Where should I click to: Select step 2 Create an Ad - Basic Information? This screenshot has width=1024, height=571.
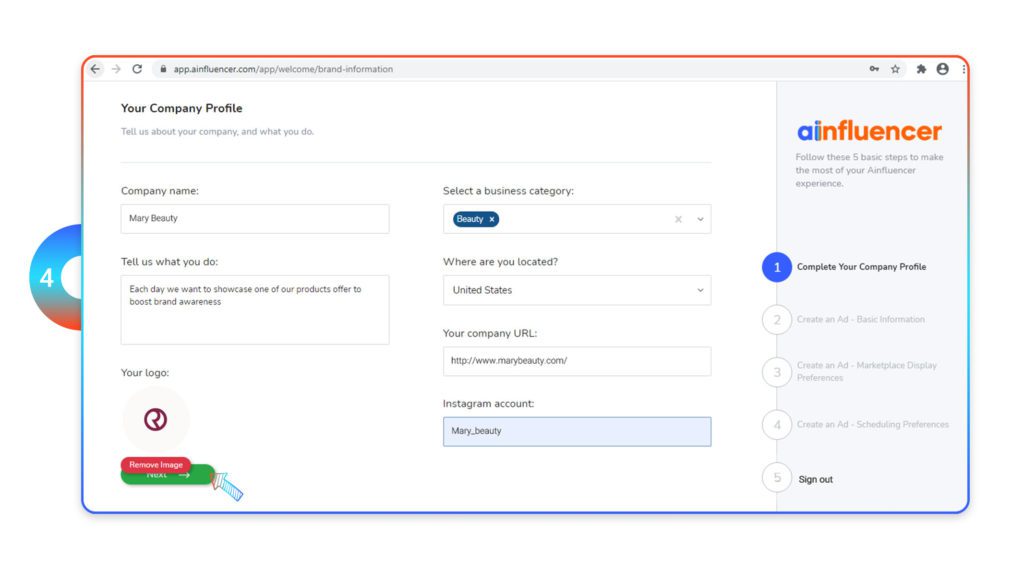coord(844,319)
